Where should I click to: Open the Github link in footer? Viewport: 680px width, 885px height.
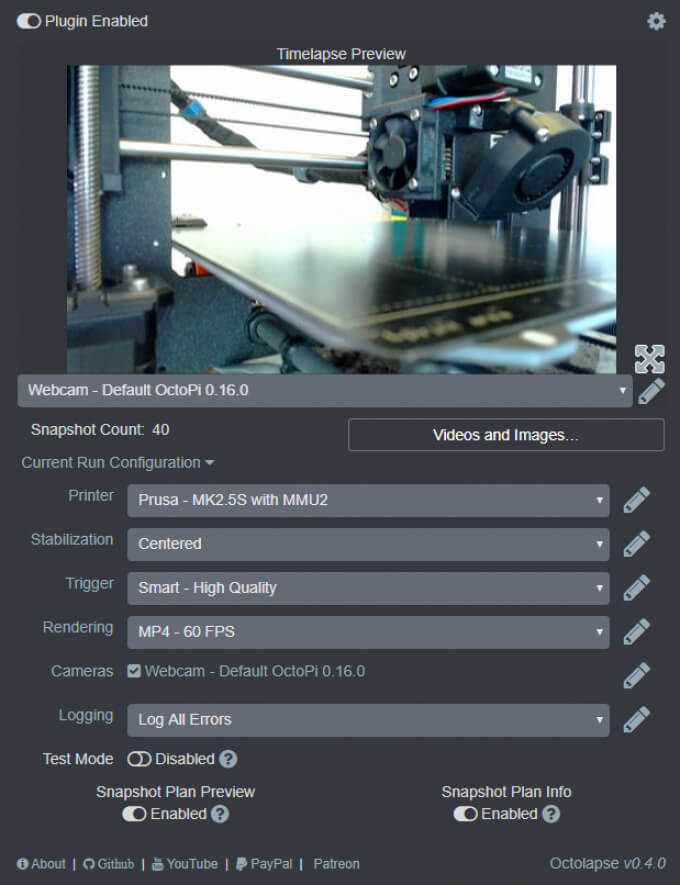point(107,864)
